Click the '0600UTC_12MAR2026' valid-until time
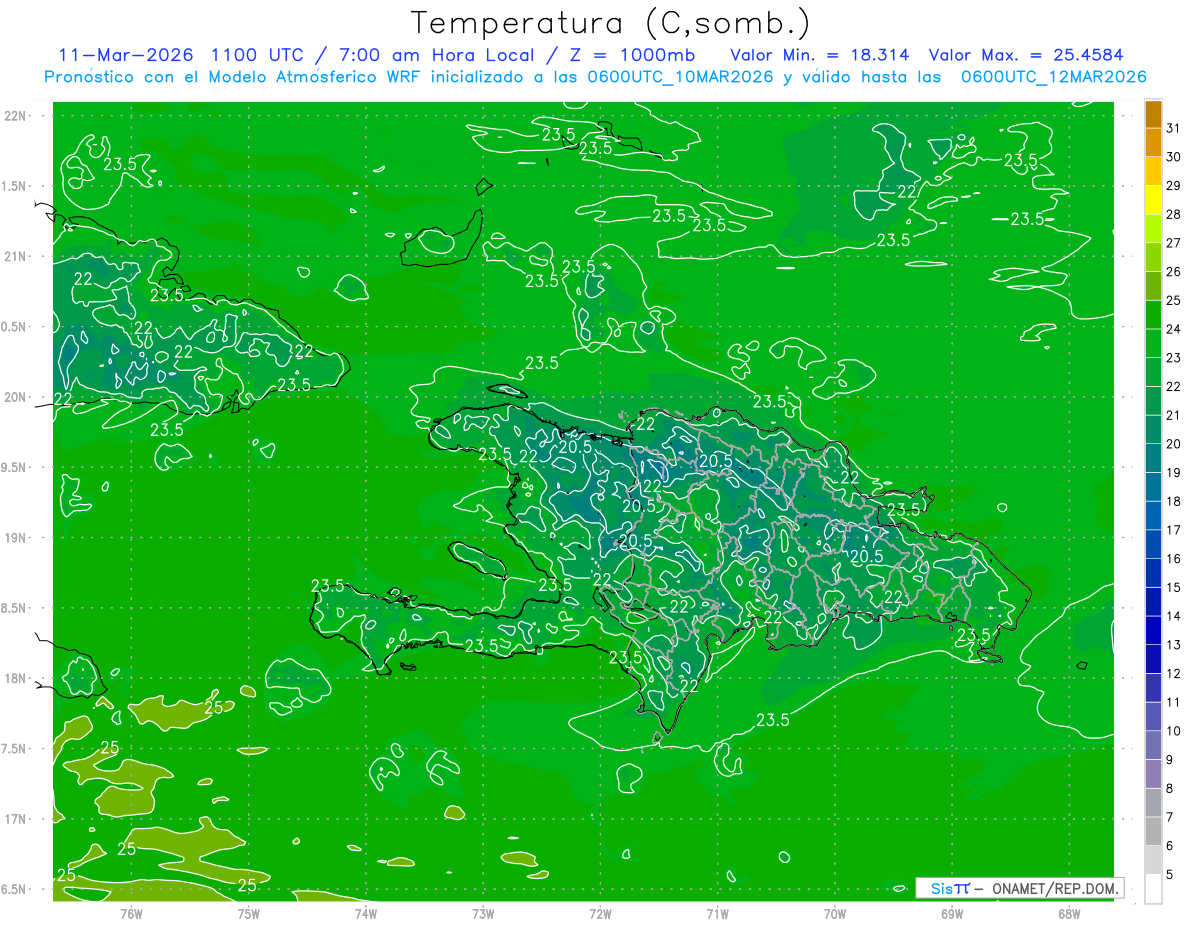 coord(1053,77)
